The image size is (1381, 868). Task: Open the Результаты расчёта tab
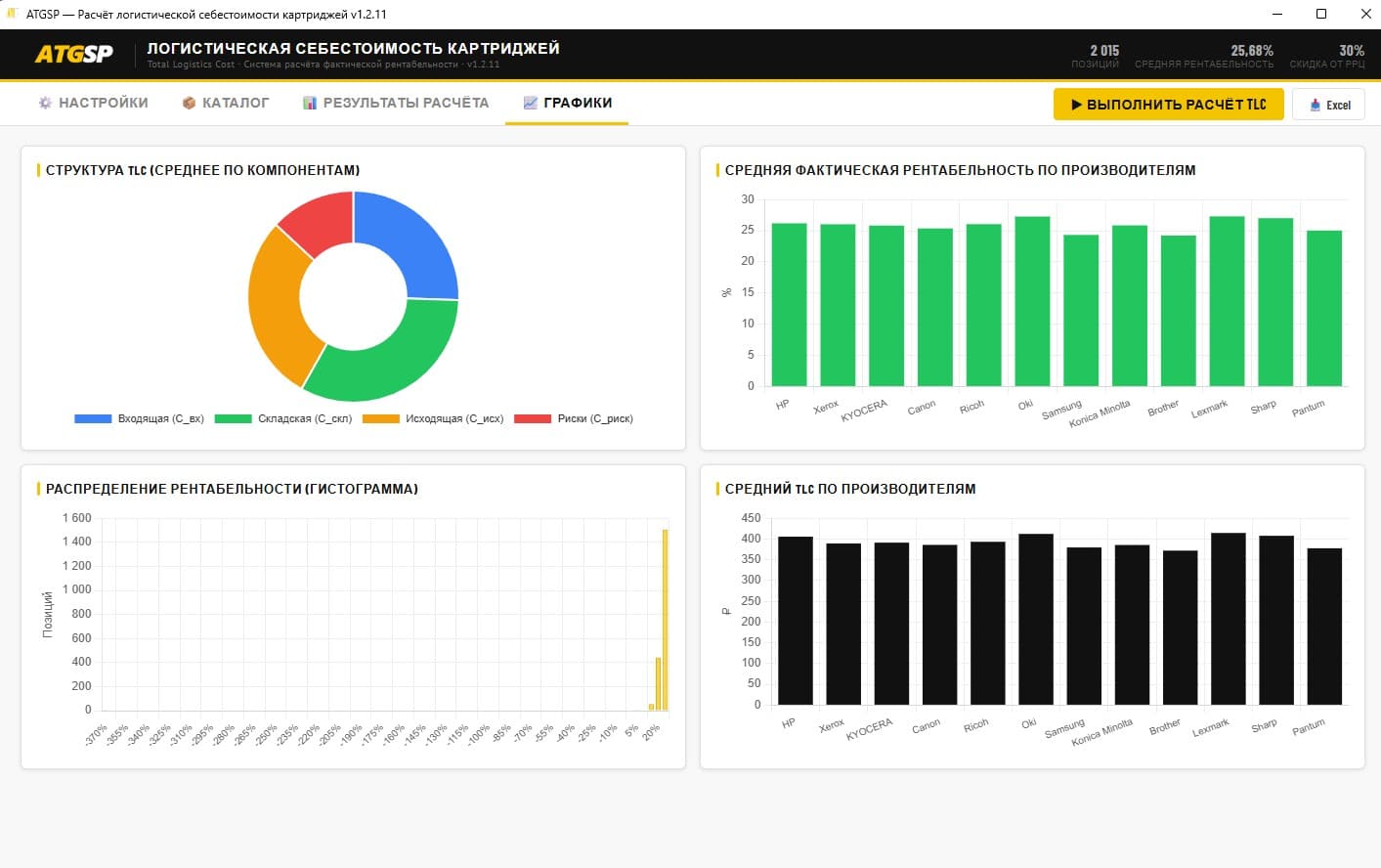395,103
